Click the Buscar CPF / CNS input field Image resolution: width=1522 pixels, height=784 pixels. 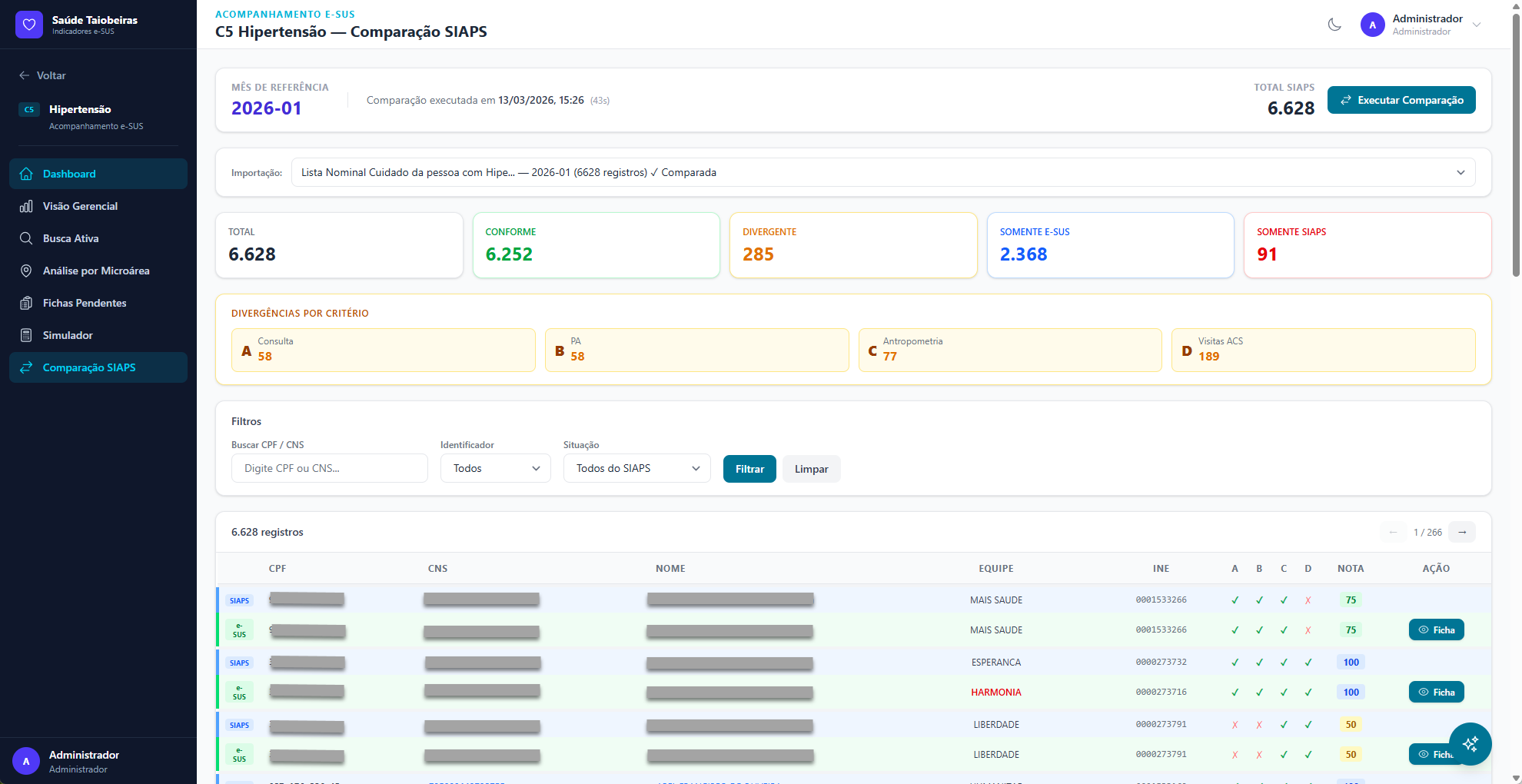(329, 468)
